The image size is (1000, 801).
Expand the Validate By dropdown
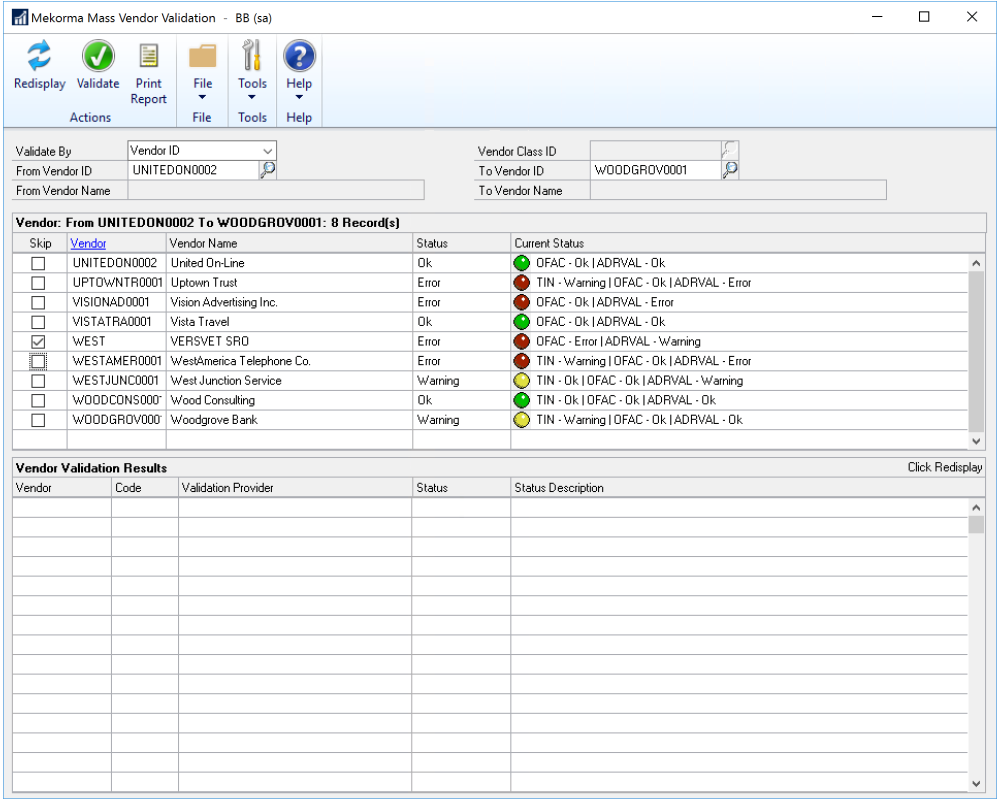[x=267, y=151]
